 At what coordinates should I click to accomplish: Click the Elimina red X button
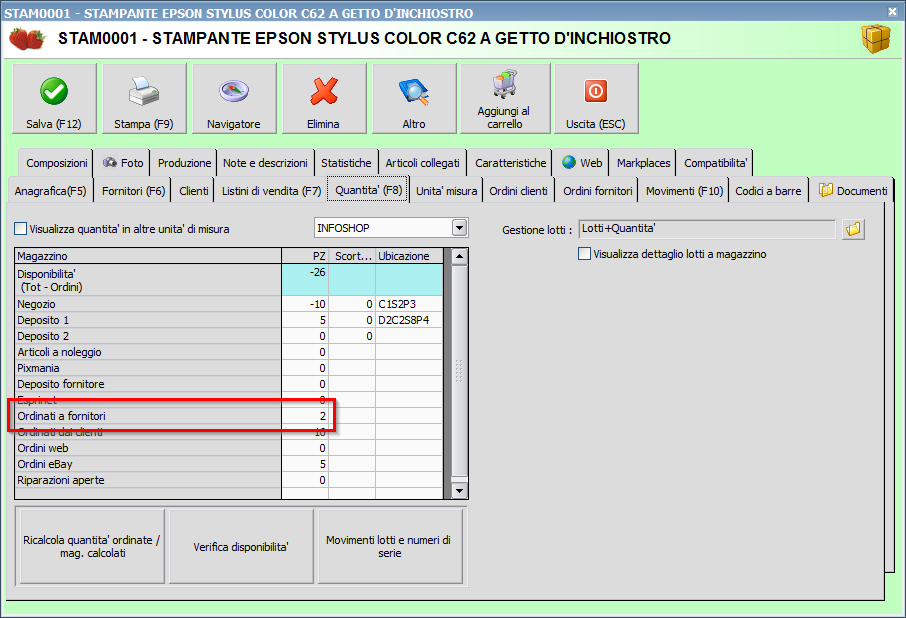(324, 99)
